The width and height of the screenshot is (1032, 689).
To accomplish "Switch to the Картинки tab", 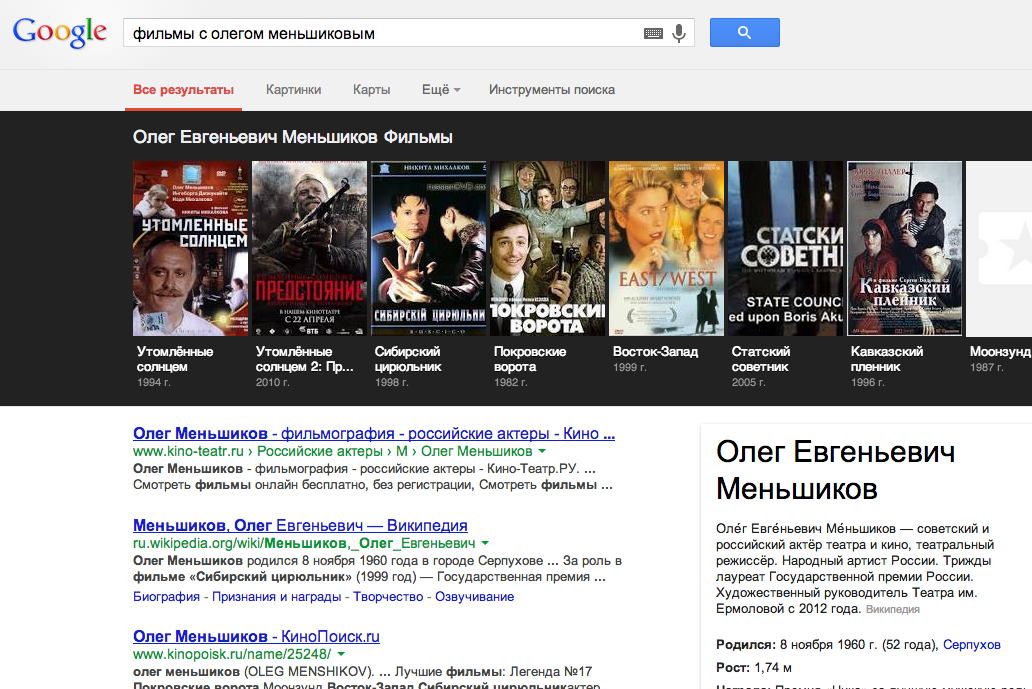I will pyautogui.click(x=294, y=89).
